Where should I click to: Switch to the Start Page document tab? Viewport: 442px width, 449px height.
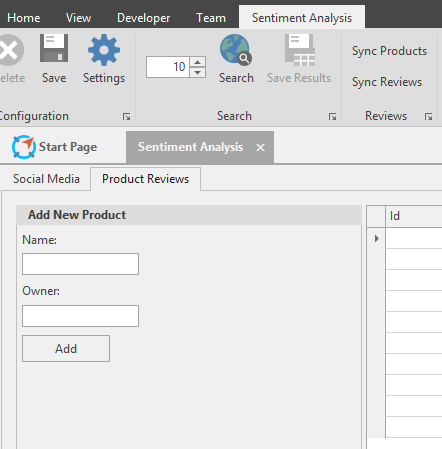pos(55,147)
